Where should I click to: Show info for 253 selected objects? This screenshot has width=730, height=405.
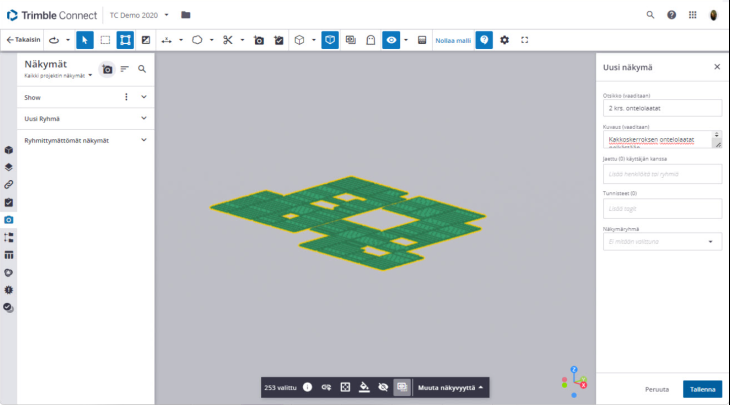[307, 387]
